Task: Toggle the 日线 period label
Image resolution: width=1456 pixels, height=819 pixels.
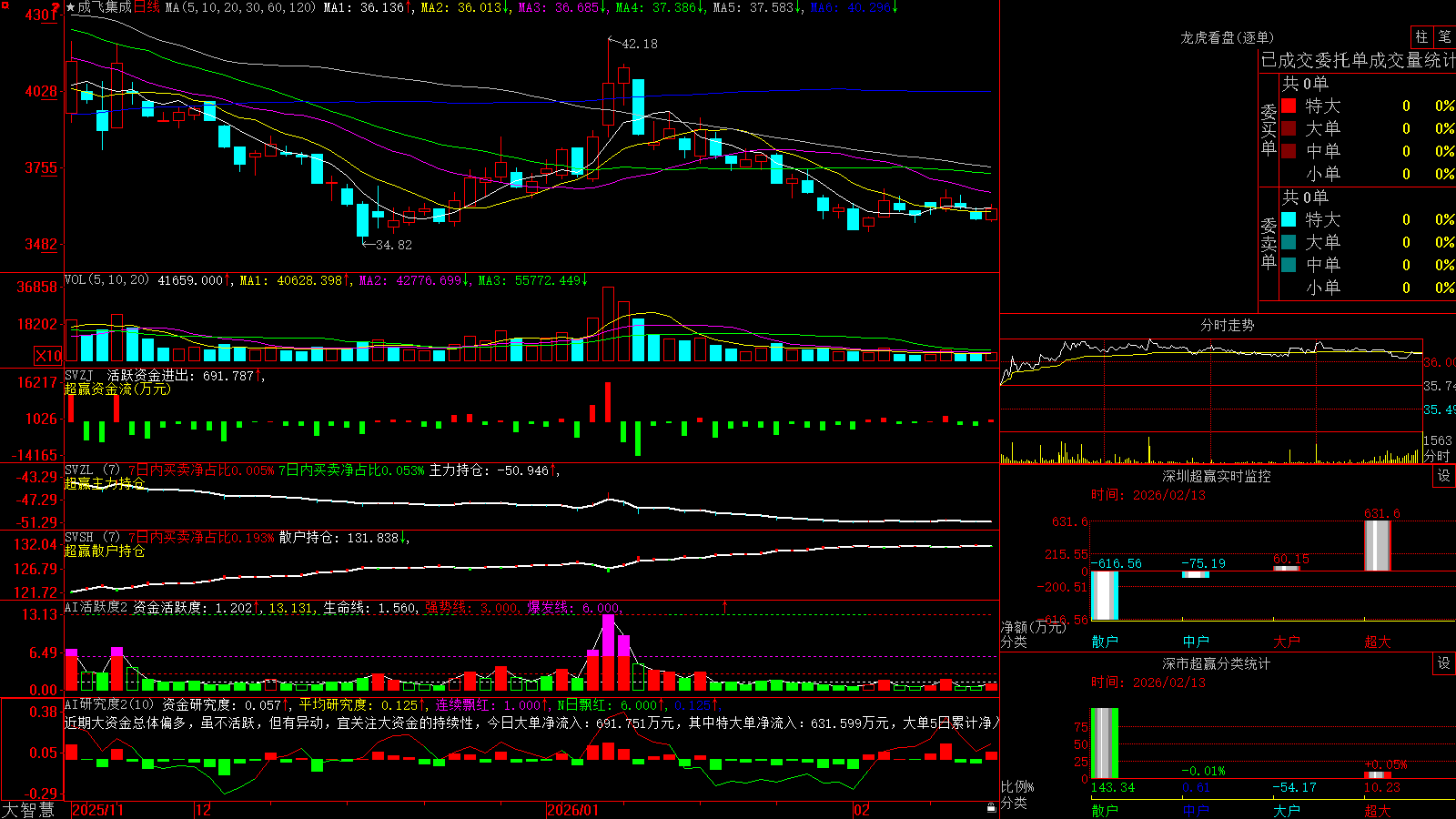Action: pos(147,7)
